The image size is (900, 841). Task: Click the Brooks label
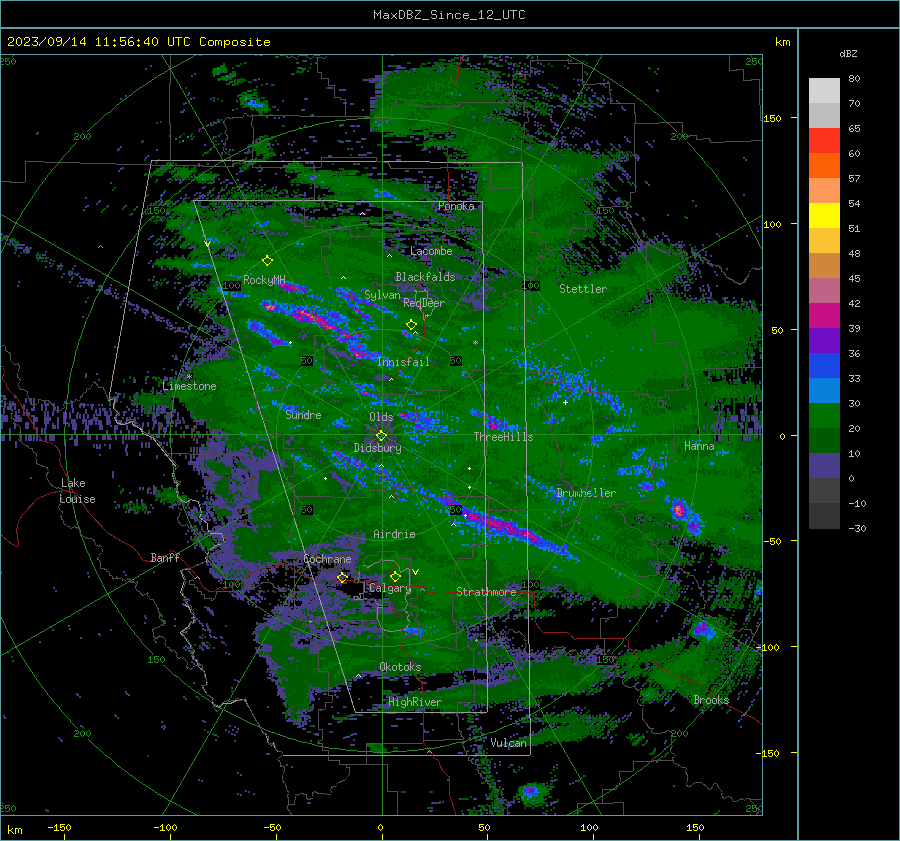711,700
